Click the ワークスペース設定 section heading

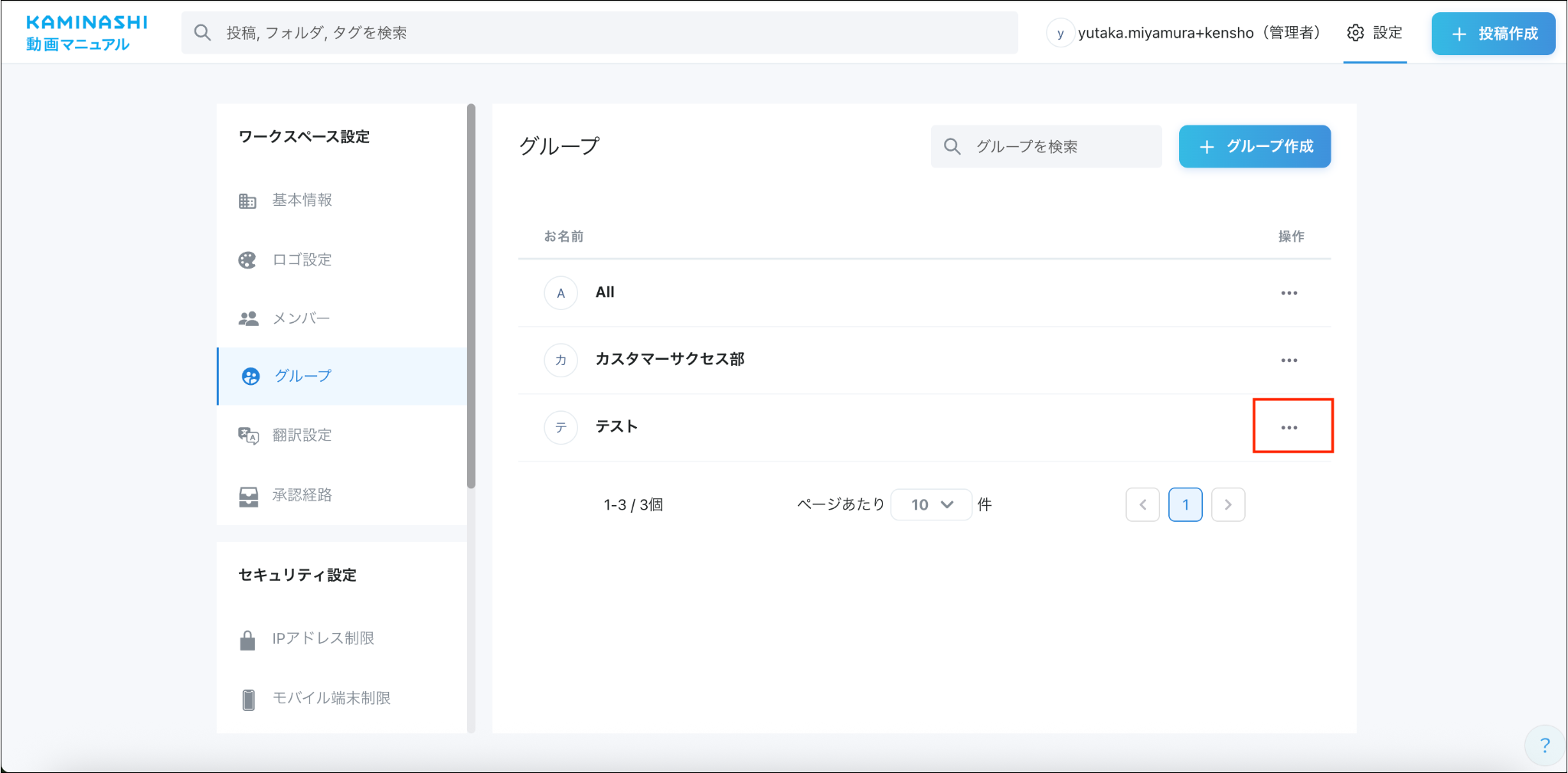coord(304,137)
